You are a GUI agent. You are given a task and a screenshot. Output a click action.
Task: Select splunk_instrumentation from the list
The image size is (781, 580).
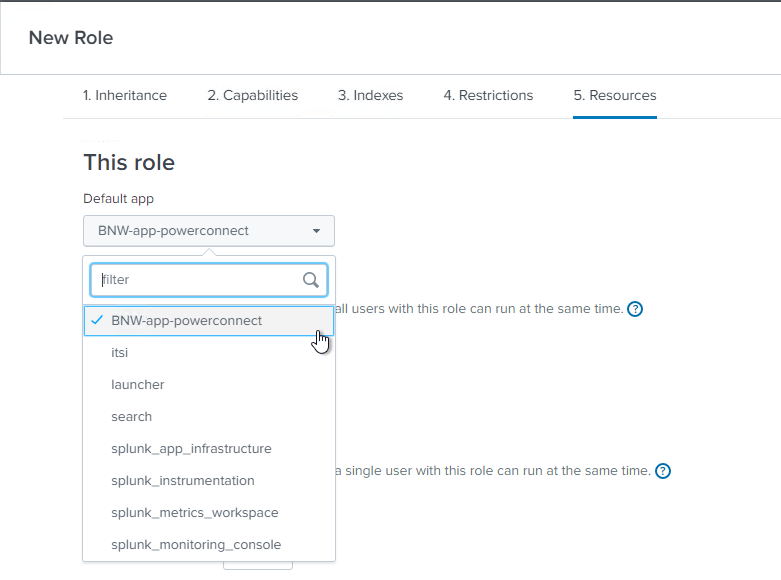pyautogui.click(x=183, y=481)
